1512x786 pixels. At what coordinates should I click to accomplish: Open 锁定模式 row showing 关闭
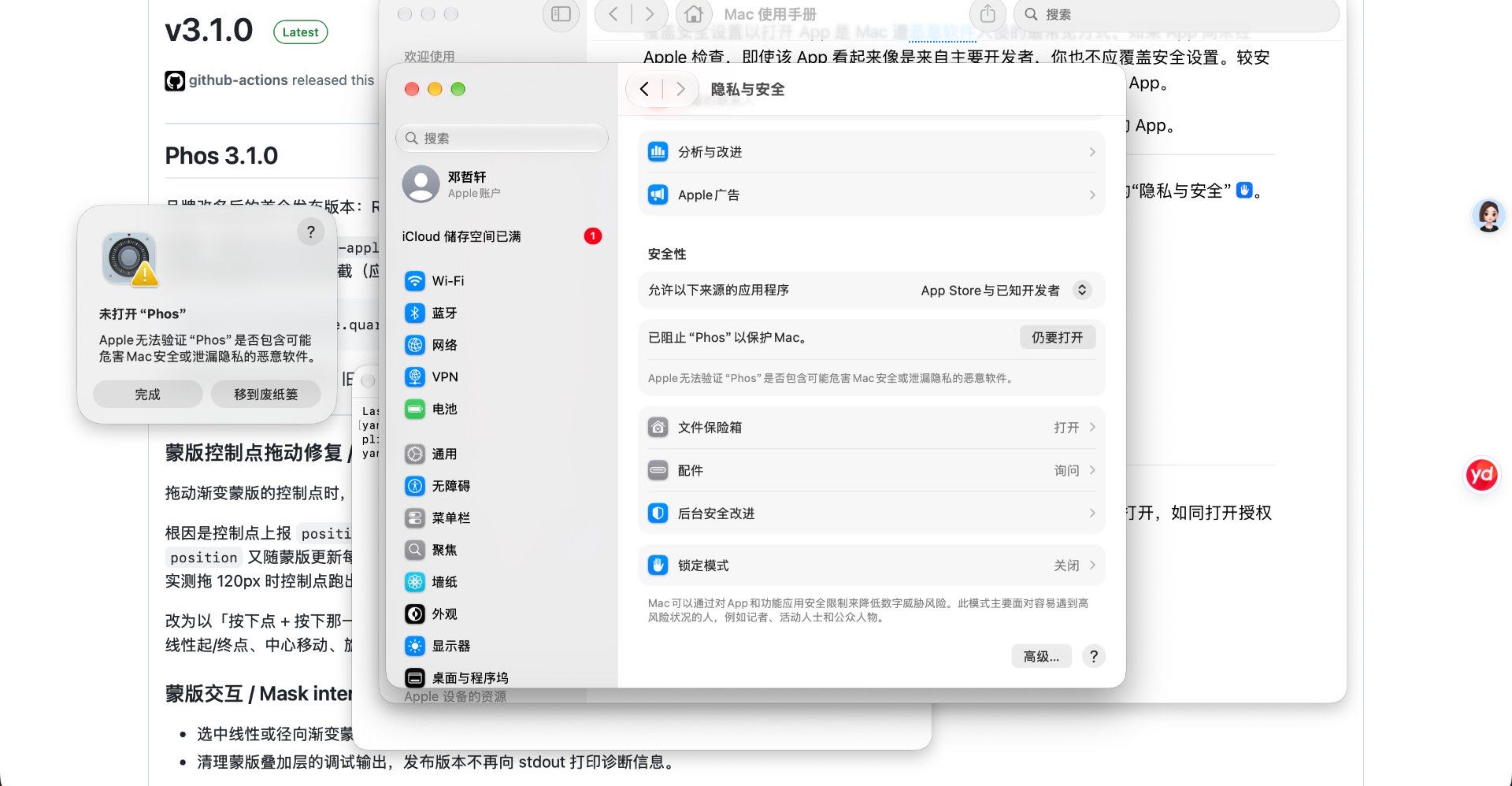[872, 565]
